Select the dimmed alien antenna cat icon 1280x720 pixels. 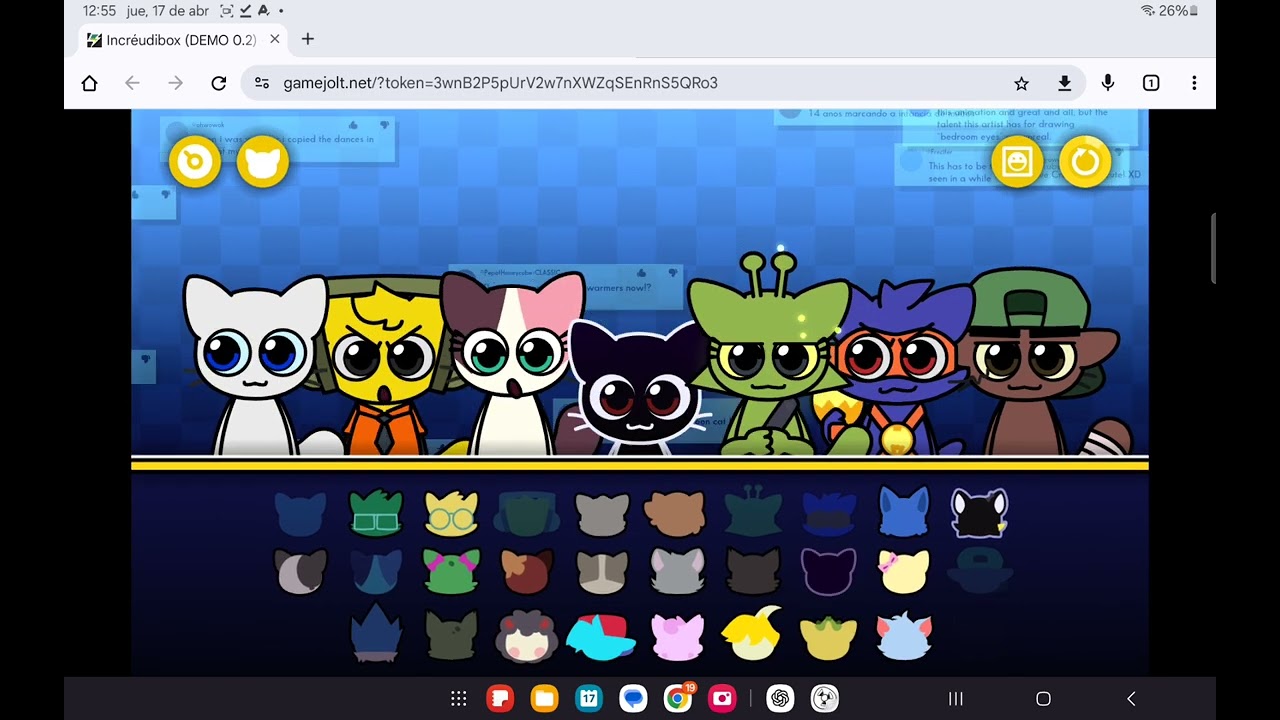pyautogui.click(x=753, y=511)
